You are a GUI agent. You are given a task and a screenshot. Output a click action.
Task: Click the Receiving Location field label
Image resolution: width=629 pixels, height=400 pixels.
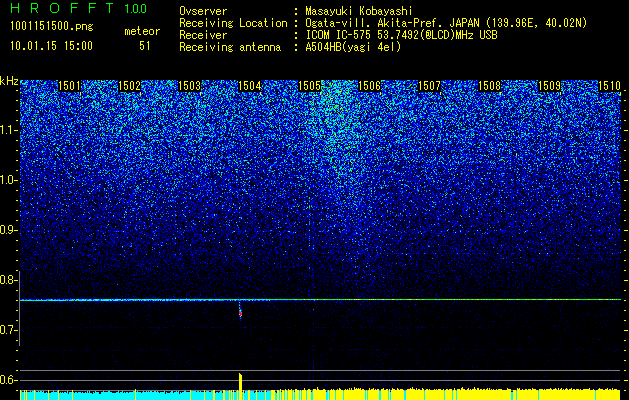point(233,23)
